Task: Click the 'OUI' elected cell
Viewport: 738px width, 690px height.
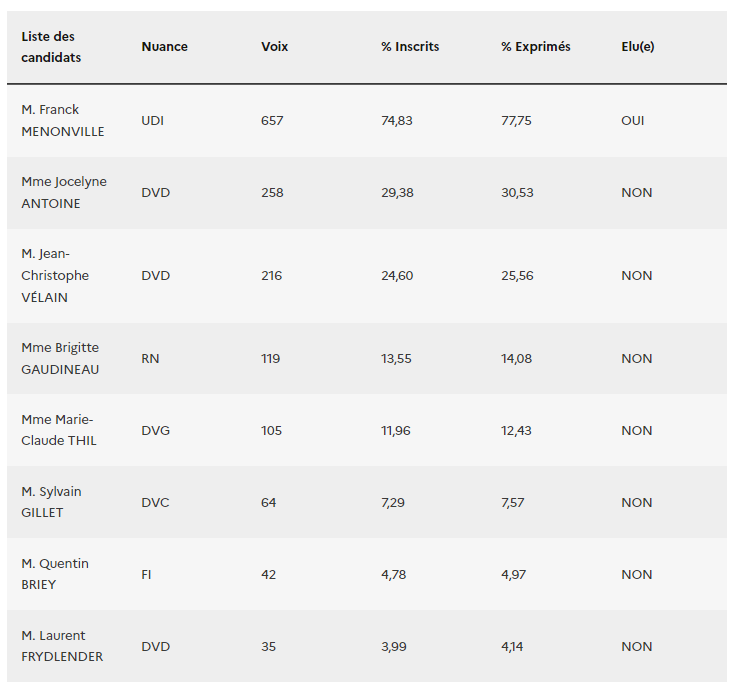Action: click(x=632, y=120)
